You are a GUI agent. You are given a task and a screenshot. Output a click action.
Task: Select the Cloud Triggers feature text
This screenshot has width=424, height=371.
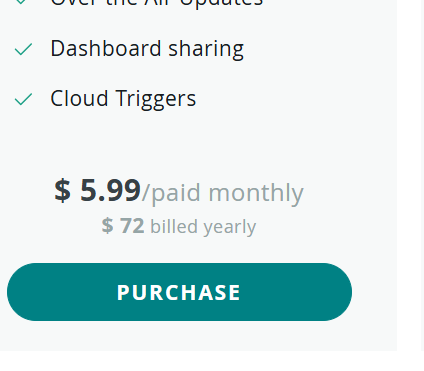click(x=123, y=99)
